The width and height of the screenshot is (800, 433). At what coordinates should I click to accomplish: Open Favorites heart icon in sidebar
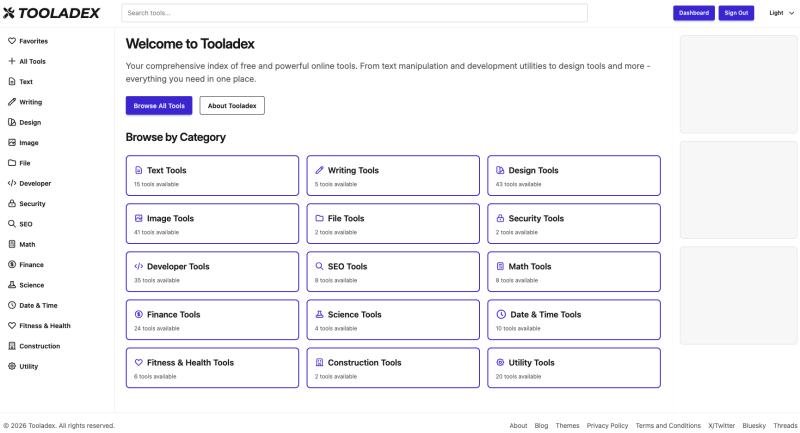[x=12, y=41]
